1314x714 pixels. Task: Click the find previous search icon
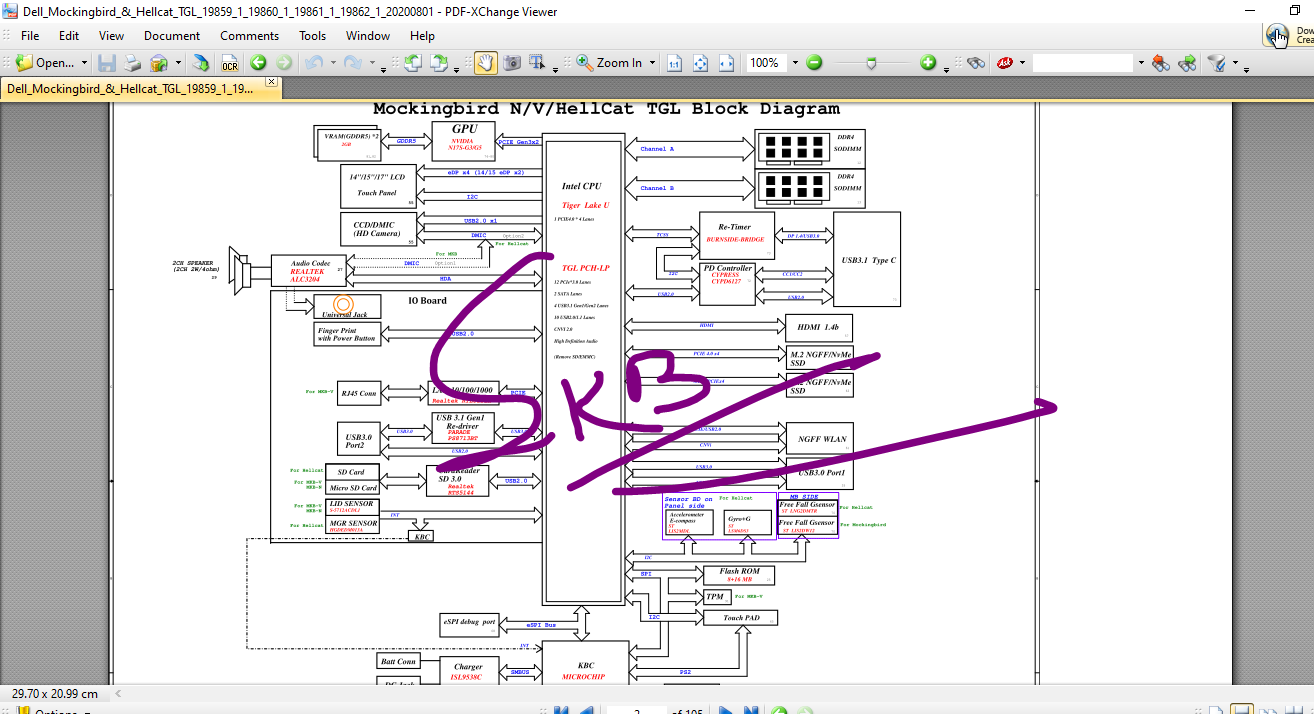tap(1161, 62)
